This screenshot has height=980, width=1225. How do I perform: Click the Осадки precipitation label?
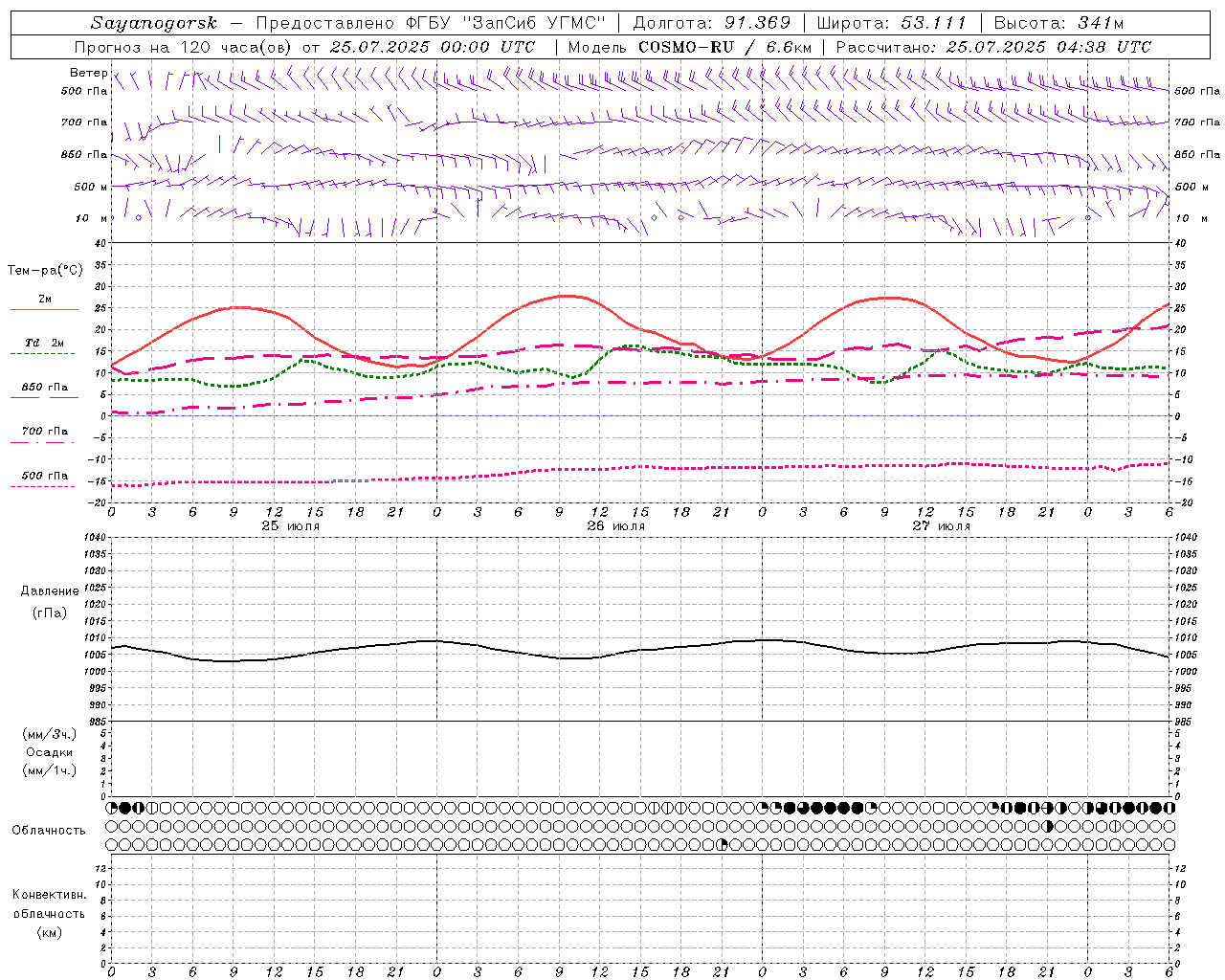pyautogui.click(x=50, y=752)
